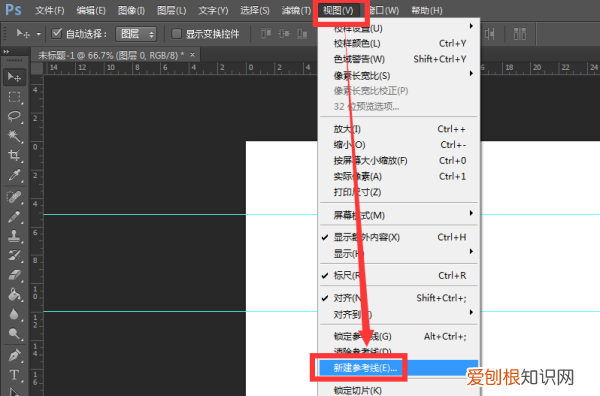The height and width of the screenshot is (396, 600).
Task: Select the Pen tool
Action: [15, 355]
